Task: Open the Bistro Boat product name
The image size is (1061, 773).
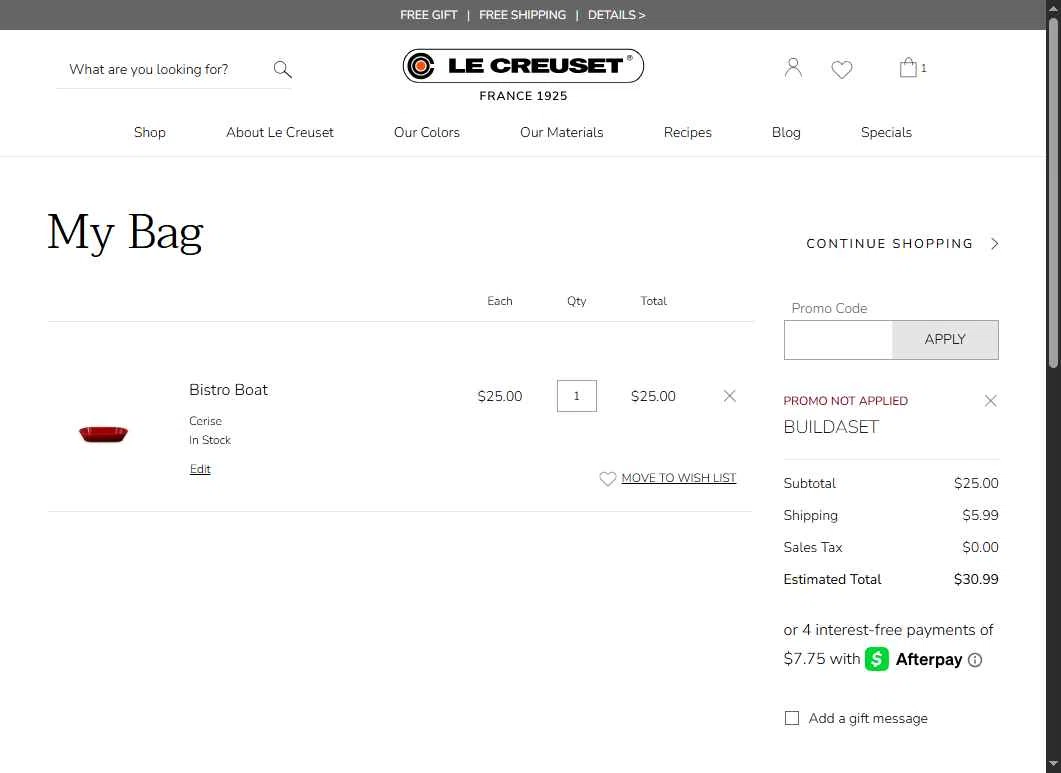Action: pyautogui.click(x=228, y=390)
